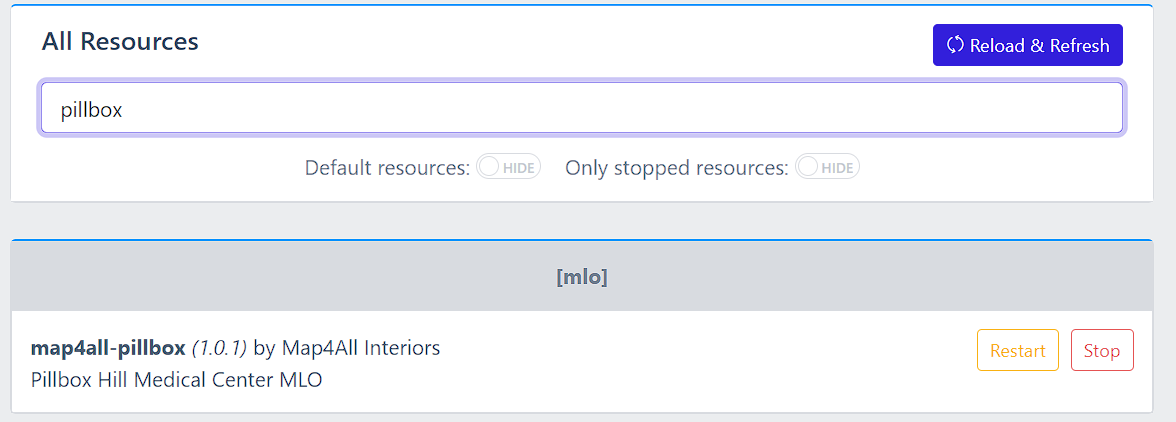1176x422 pixels.
Task: Click the Pillbox Hill Medical Center MLO description
Action: pos(176,380)
